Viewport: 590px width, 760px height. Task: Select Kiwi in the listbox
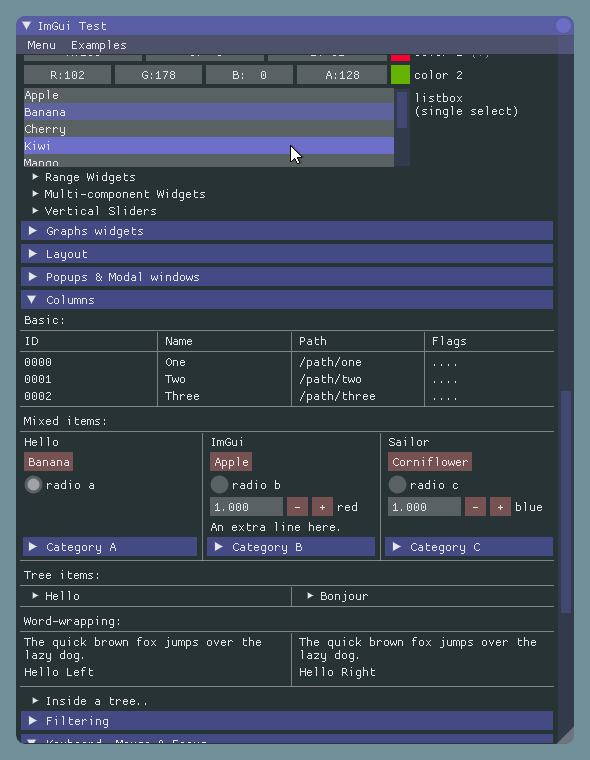[x=209, y=146]
